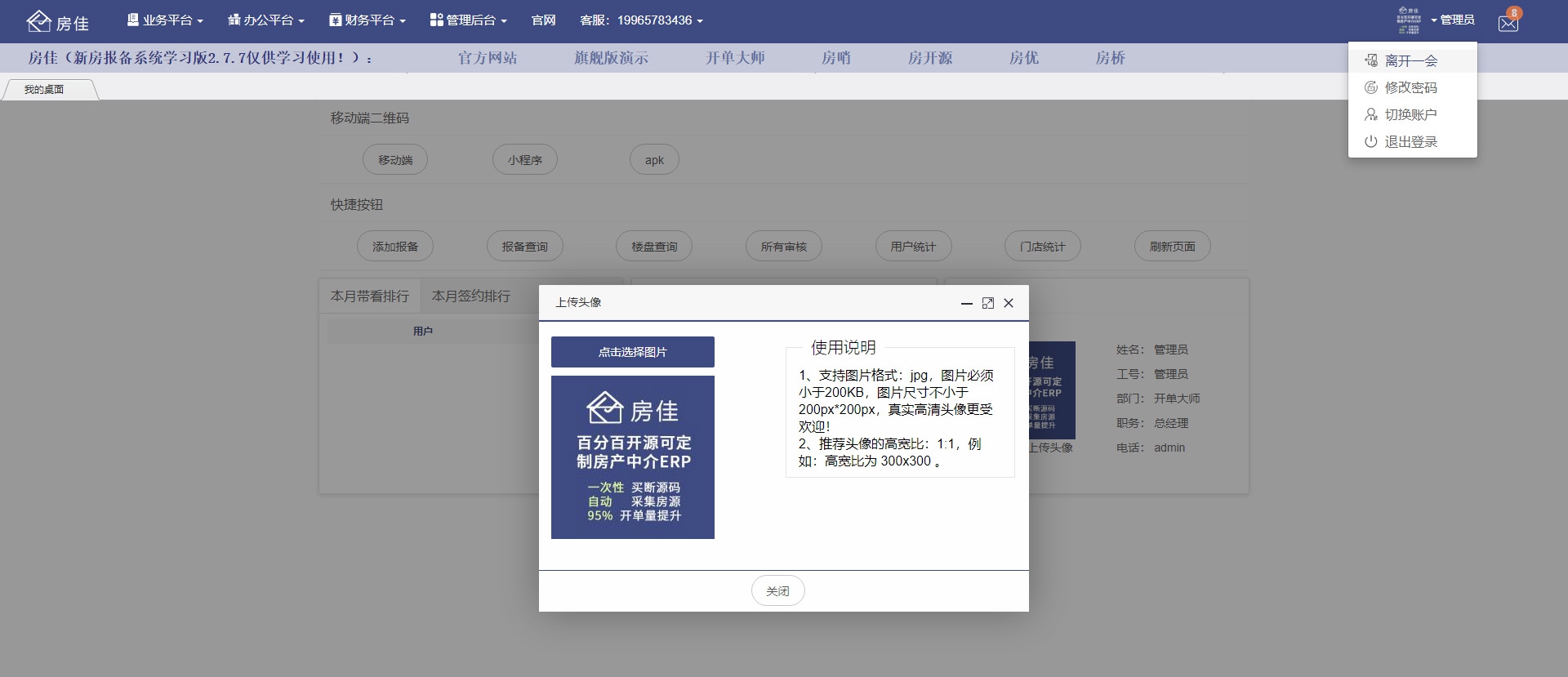Image resolution: width=1568 pixels, height=677 pixels.
Task: Click the 楼盘查询 shortcut button
Action: click(x=654, y=247)
